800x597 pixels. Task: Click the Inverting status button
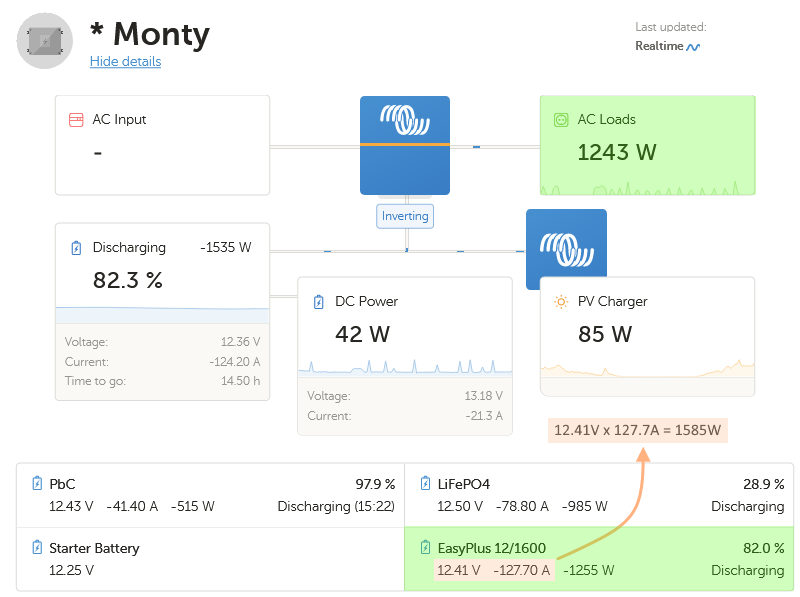(405, 216)
